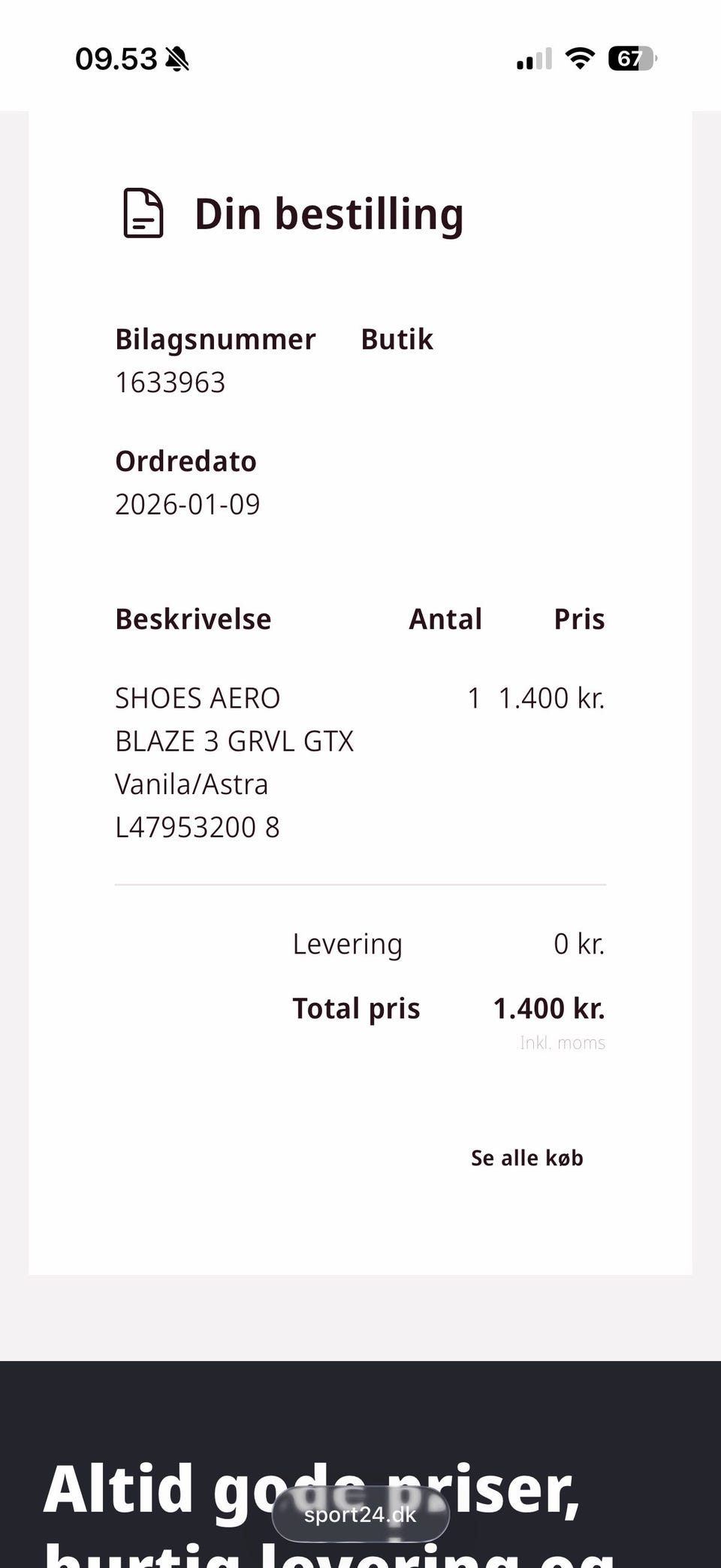
Task: Tap the SHOES AERO BLAZE 3 product description
Action: point(234,762)
